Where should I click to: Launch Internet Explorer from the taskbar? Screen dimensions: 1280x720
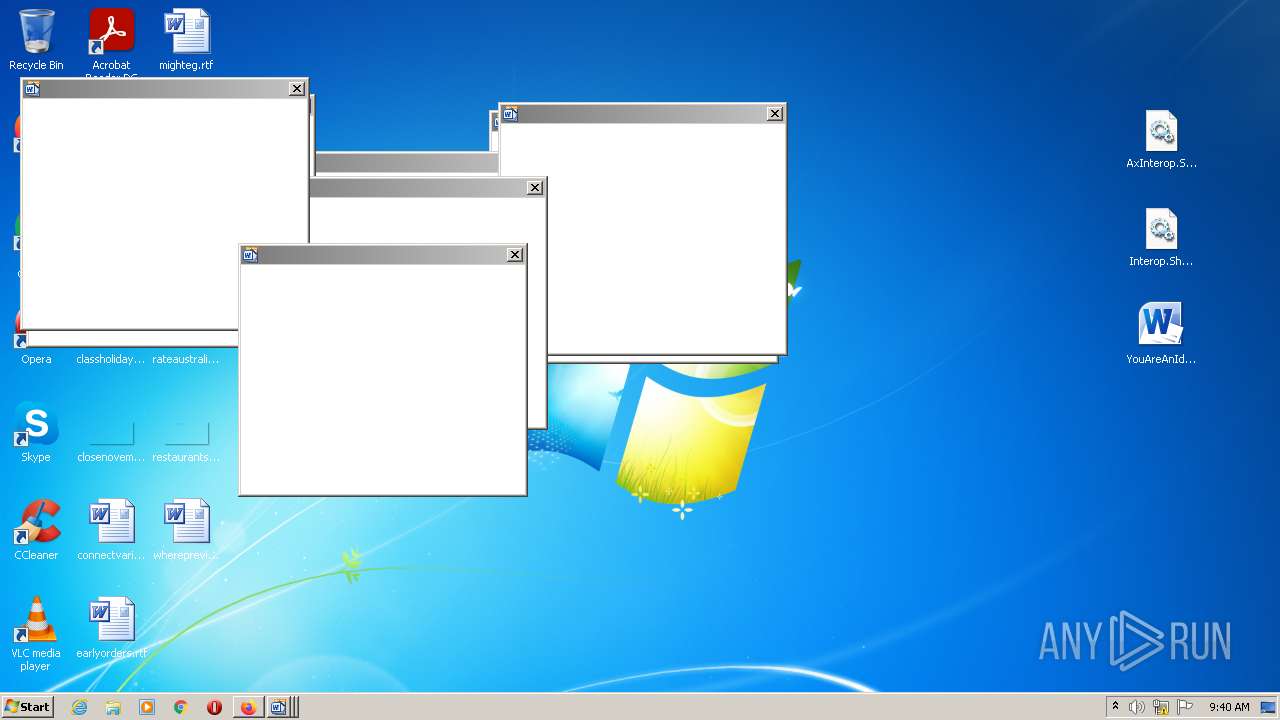pyautogui.click(x=79, y=707)
